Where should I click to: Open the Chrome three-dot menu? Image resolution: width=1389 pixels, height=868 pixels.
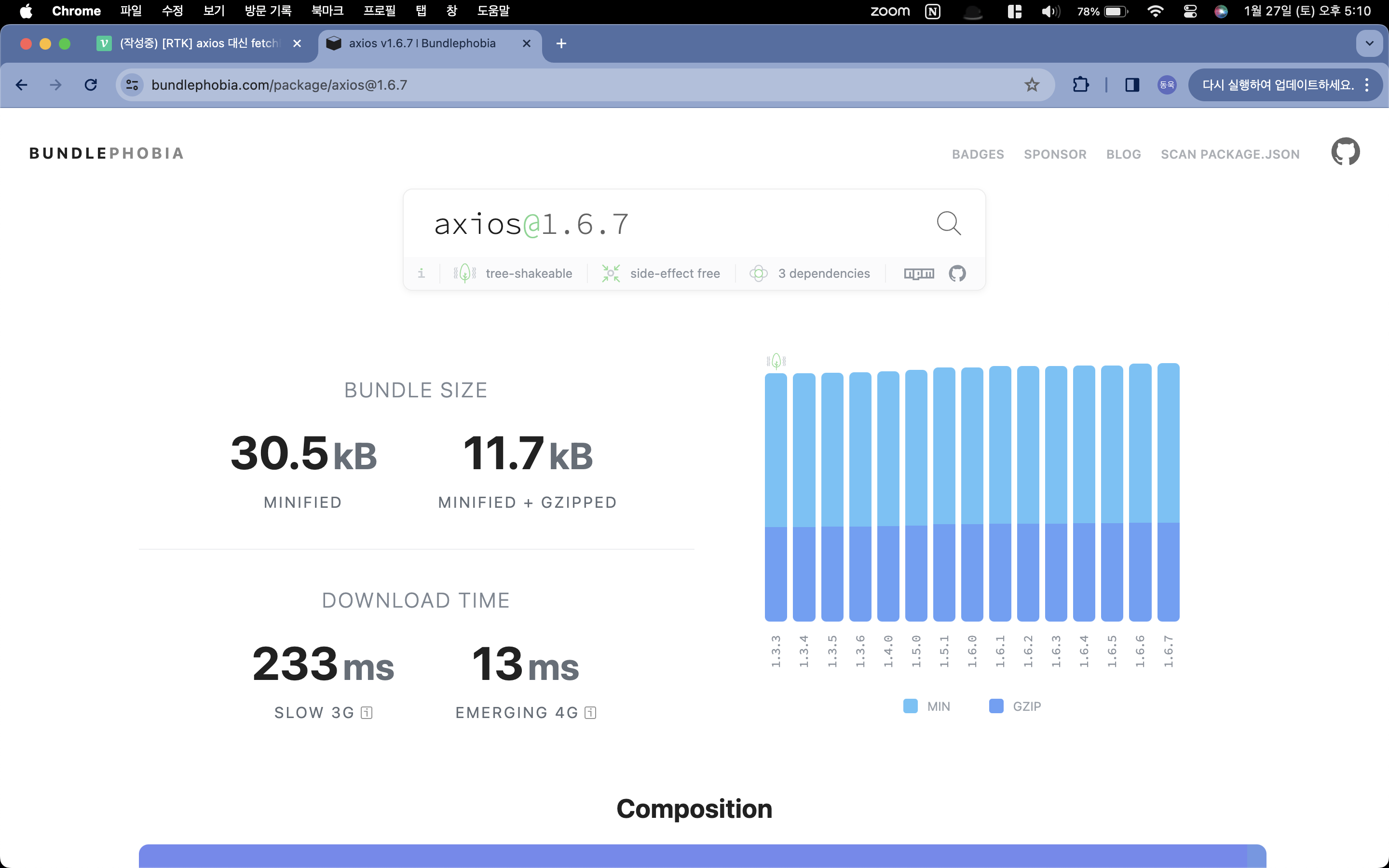1367,85
